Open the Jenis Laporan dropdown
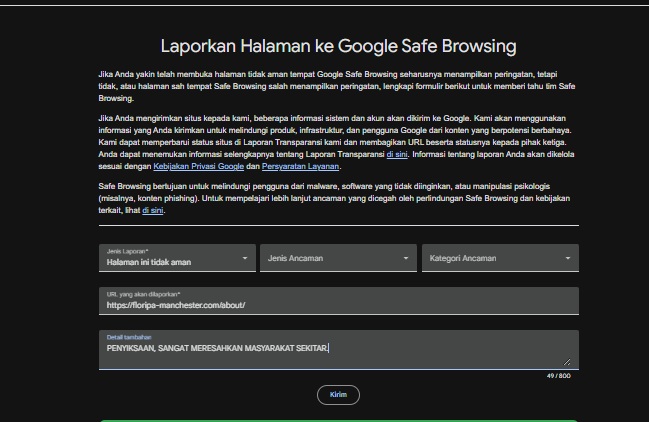The width and height of the screenshot is (649, 422). [177, 258]
